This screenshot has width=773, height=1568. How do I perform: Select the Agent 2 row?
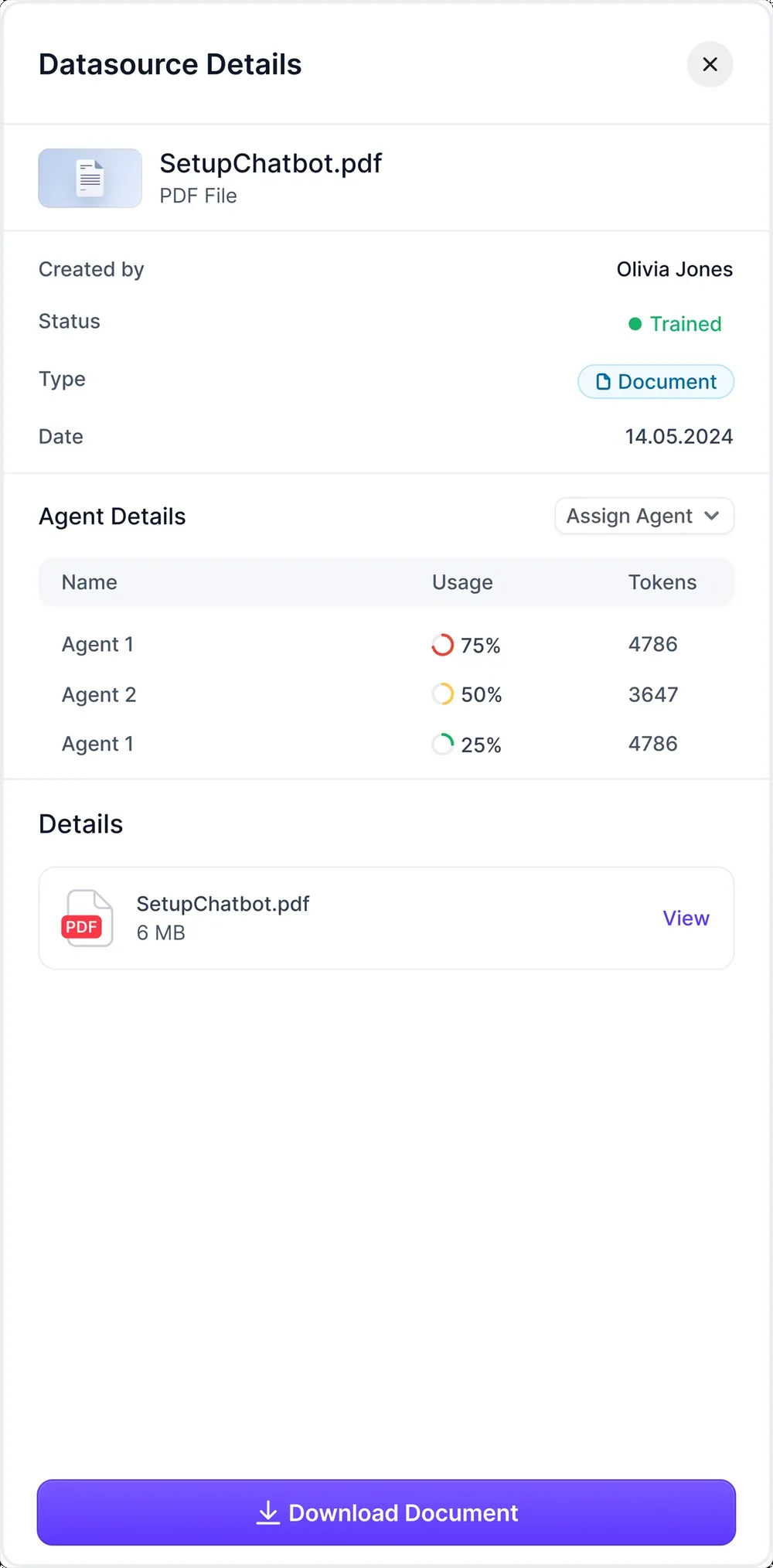pos(386,694)
